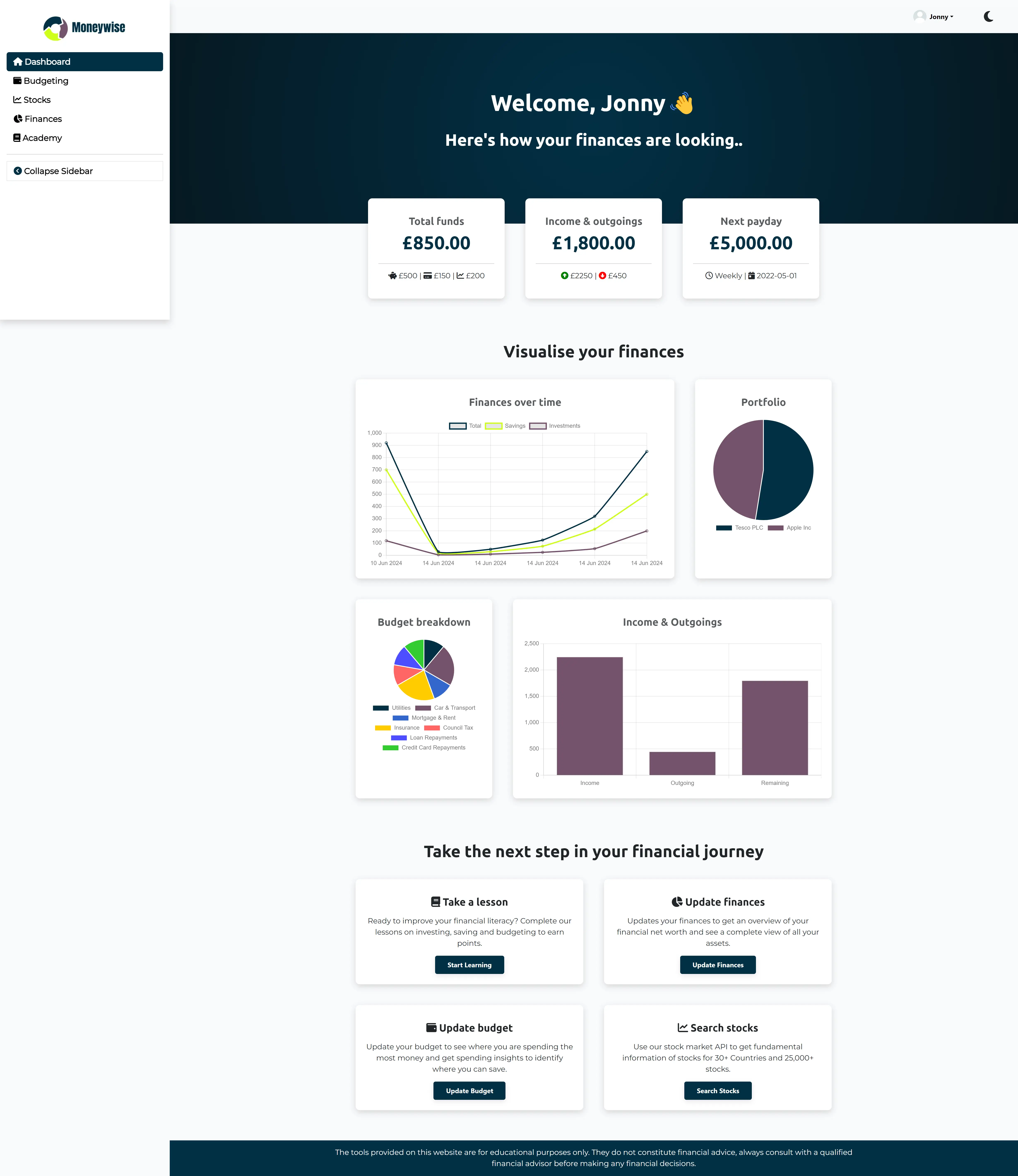This screenshot has height=1176, width=1018.
Task: Click the piggy bank savings icon
Action: tap(392, 276)
